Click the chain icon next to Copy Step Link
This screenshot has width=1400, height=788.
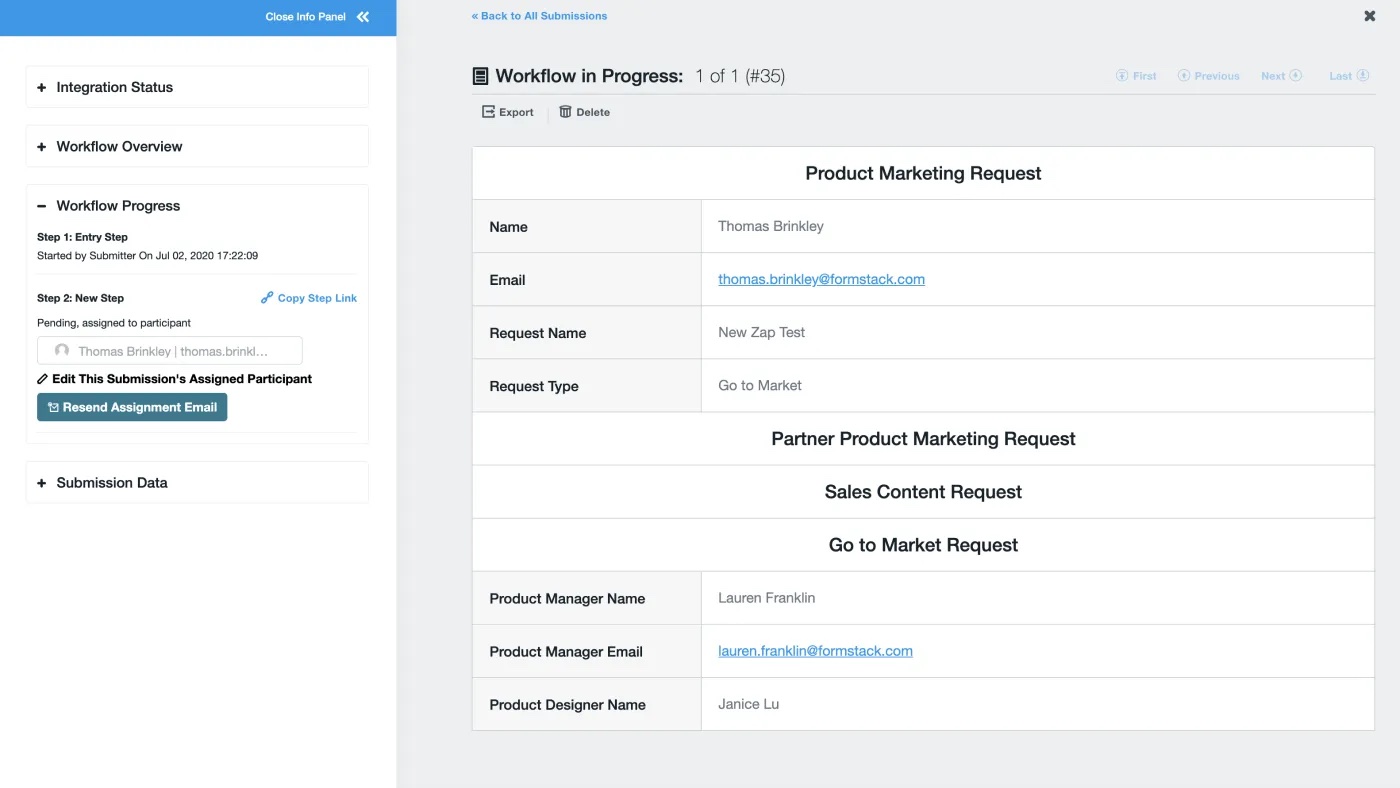coord(266,297)
